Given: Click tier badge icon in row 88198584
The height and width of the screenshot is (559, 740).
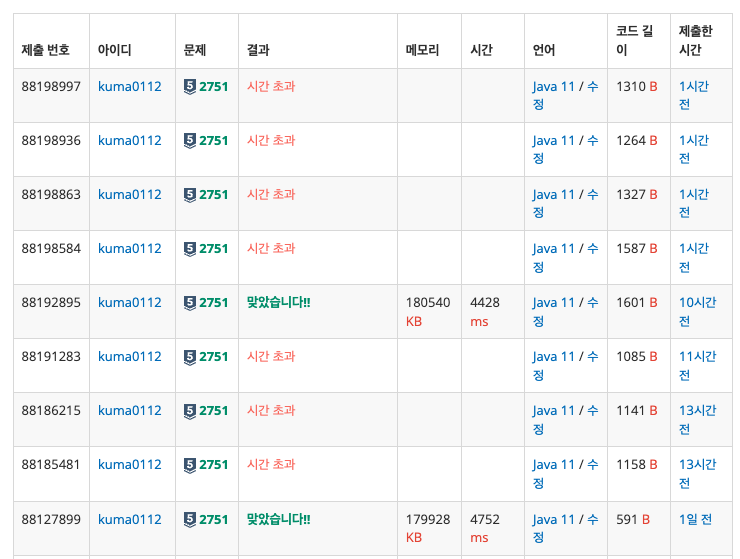Looking at the screenshot, I should 190,249.
